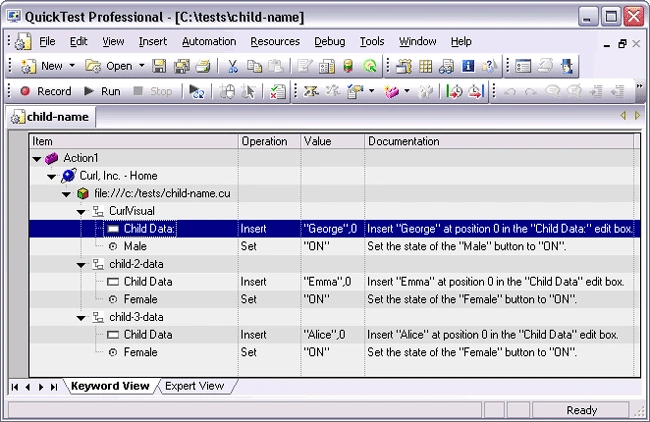650x422 pixels.
Task: Show more toolbar buttons via chevron
Action: [639, 86]
